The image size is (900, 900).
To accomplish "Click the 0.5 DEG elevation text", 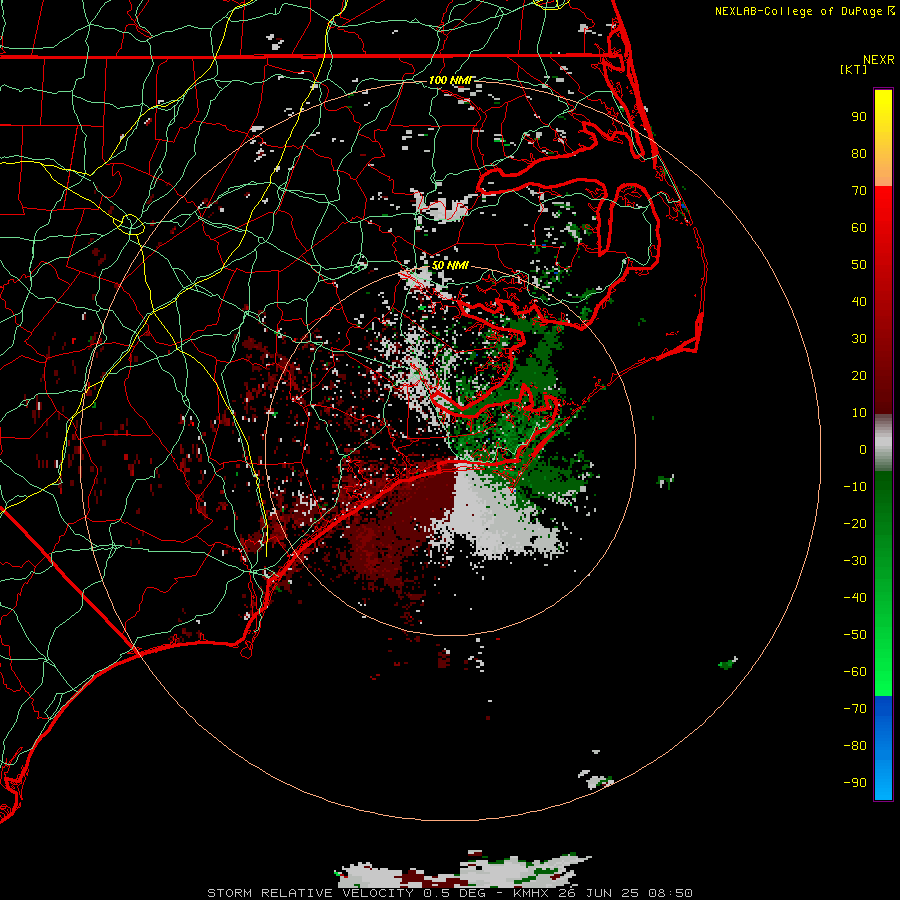I will click(455, 893).
